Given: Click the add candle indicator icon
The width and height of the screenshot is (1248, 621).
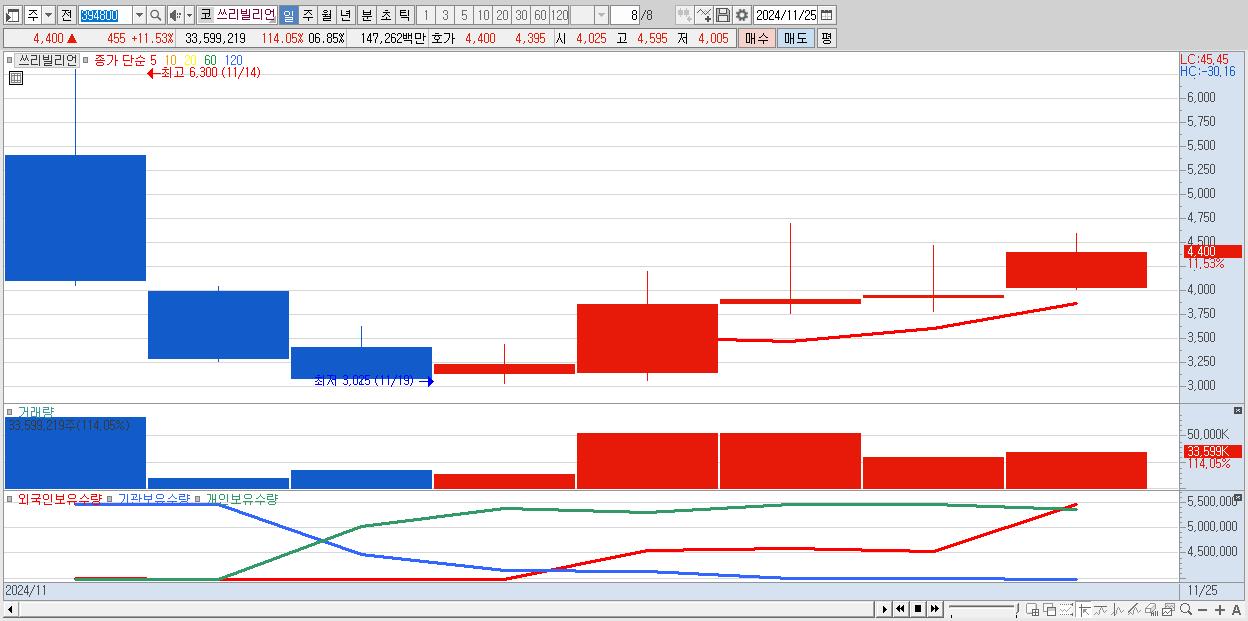Looking at the screenshot, I should click(685, 15).
